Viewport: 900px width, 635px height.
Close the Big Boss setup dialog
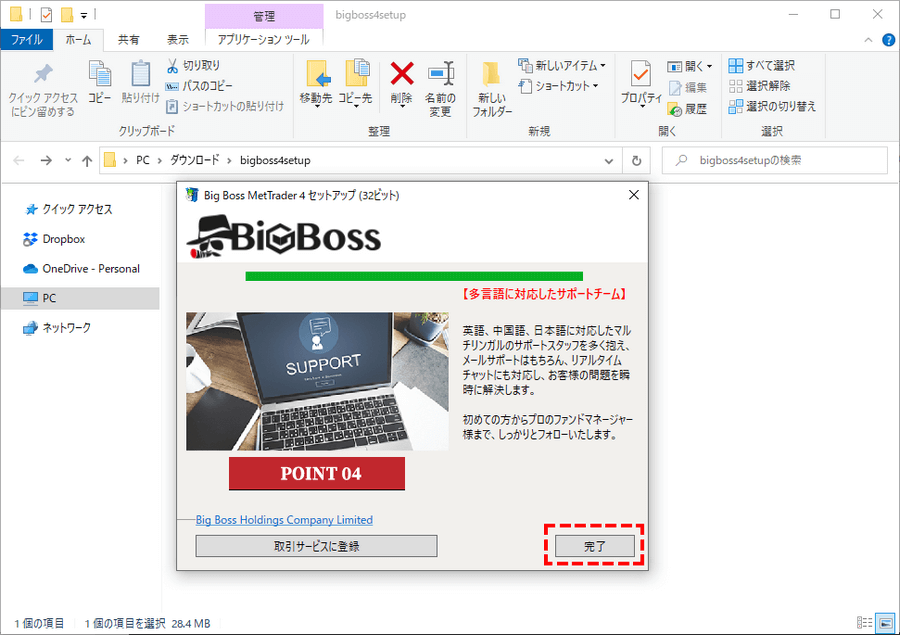(634, 195)
